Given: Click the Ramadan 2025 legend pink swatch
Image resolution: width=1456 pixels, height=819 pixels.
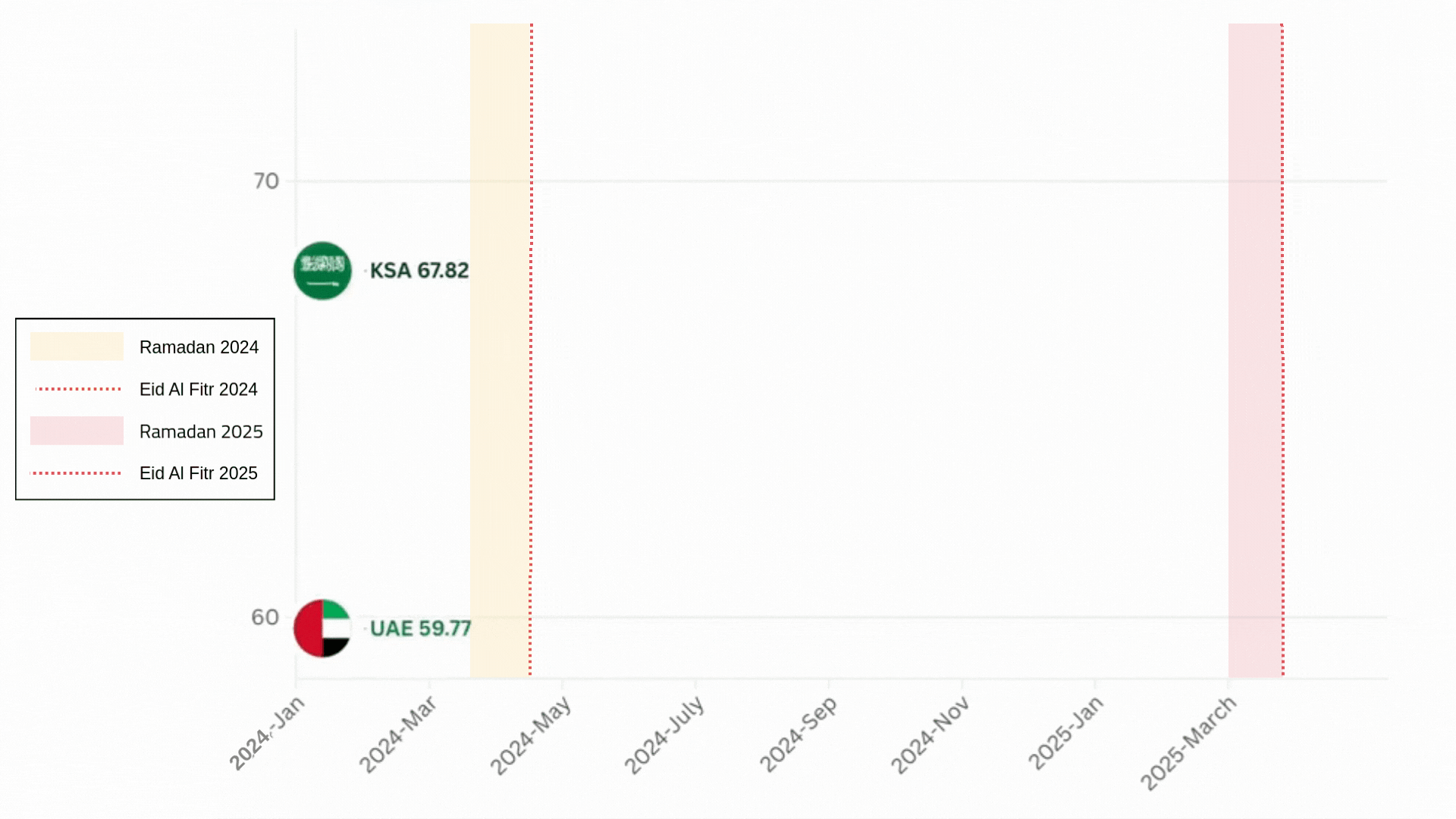Looking at the screenshot, I should pyautogui.click(x=77, y=431).
